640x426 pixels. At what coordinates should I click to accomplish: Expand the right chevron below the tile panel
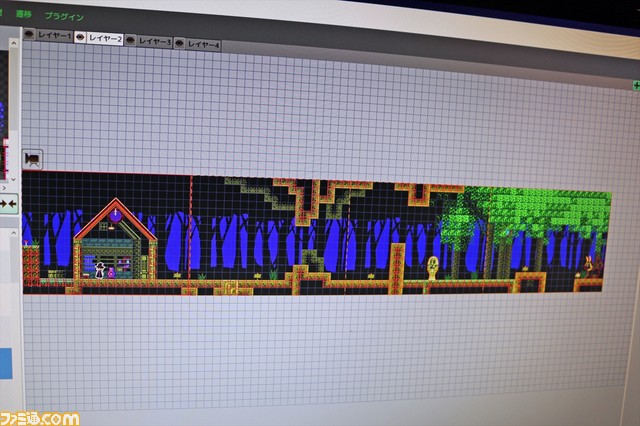[x=4, y=188]
